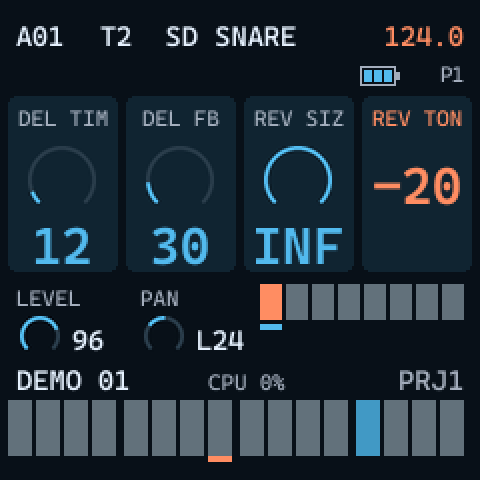The image size is (480, 480).
Task: Select the REV TON parameter label
Action: click(x=417, y=118)
